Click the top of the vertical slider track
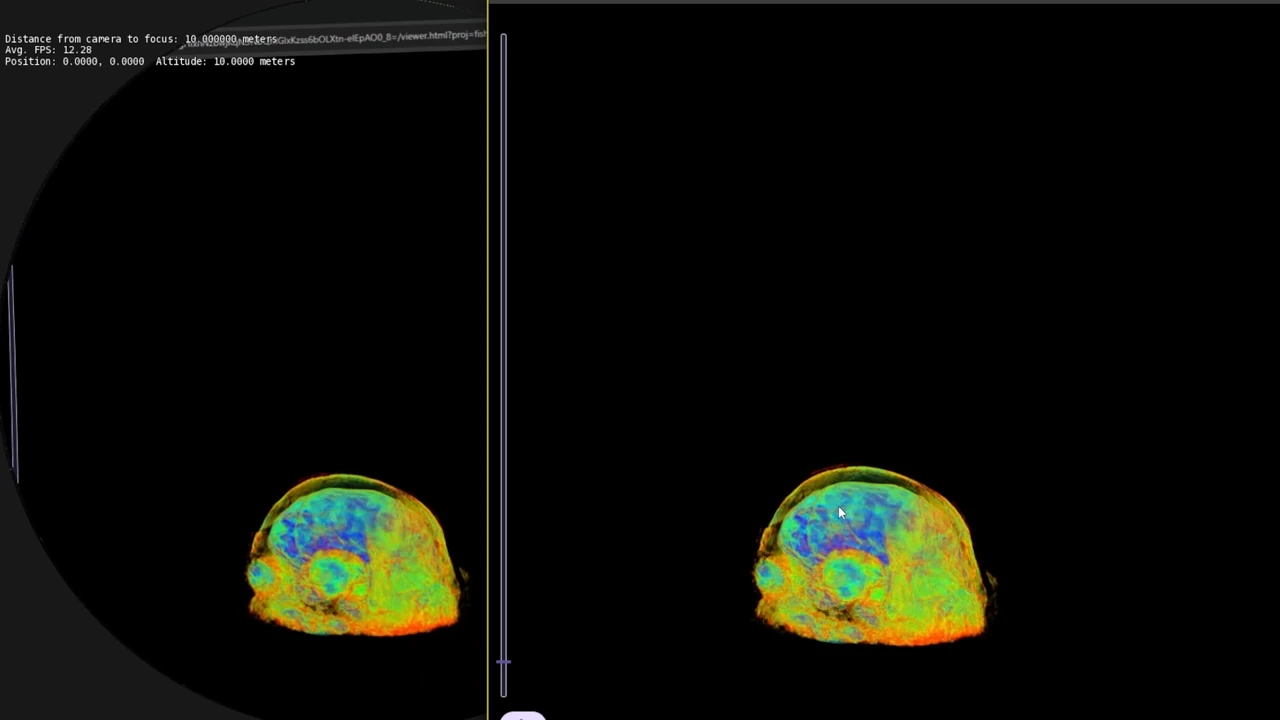 503,38
